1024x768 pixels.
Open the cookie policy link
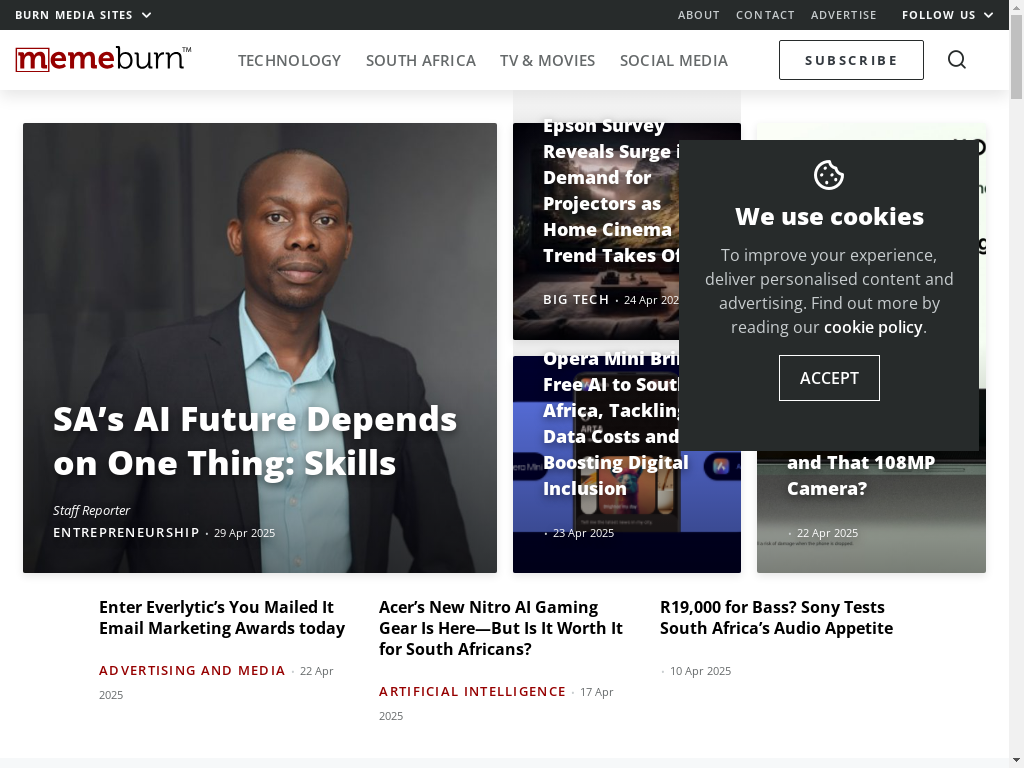tap(873, 327)
